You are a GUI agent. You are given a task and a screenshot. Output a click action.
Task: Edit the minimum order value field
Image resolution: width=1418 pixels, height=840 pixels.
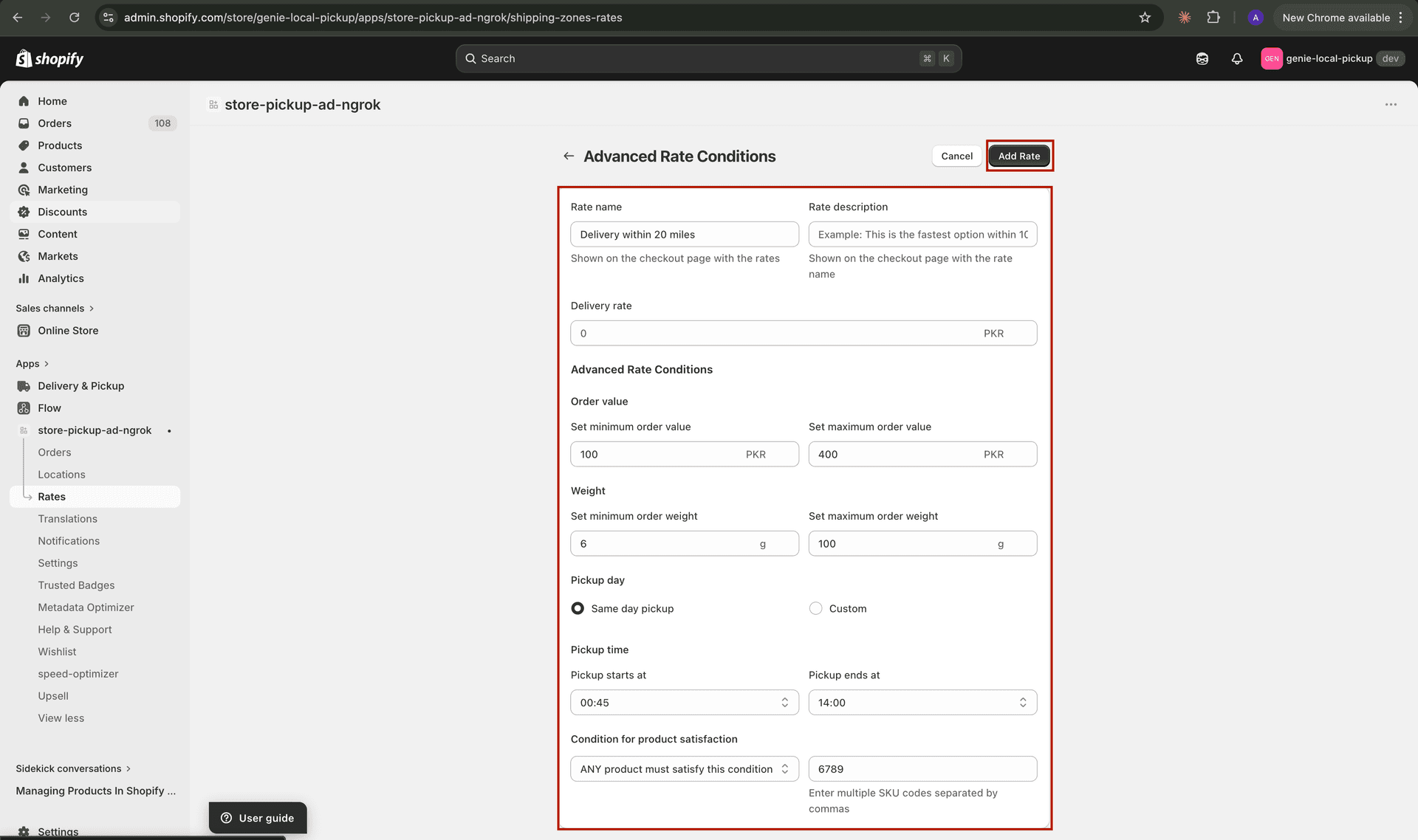tap(685, 454)
